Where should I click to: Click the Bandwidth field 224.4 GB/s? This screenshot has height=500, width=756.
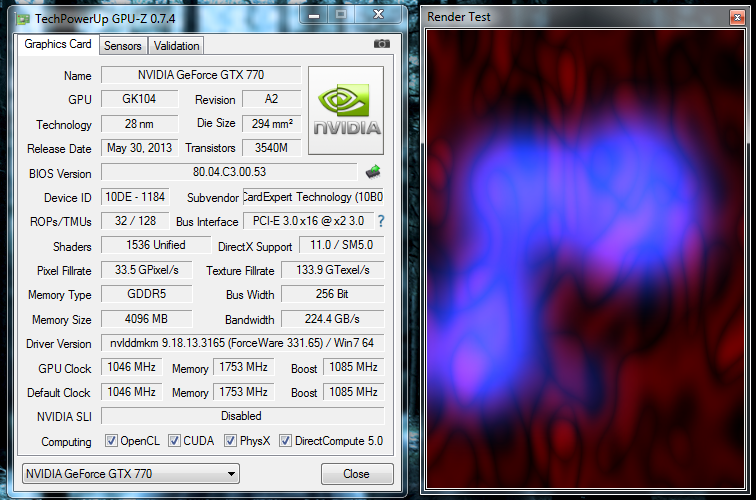click(x=333, y=319)
